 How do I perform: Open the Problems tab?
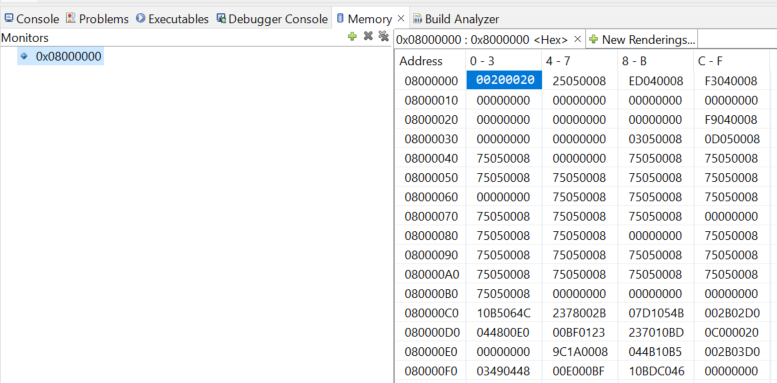click(x=97, y=19)
